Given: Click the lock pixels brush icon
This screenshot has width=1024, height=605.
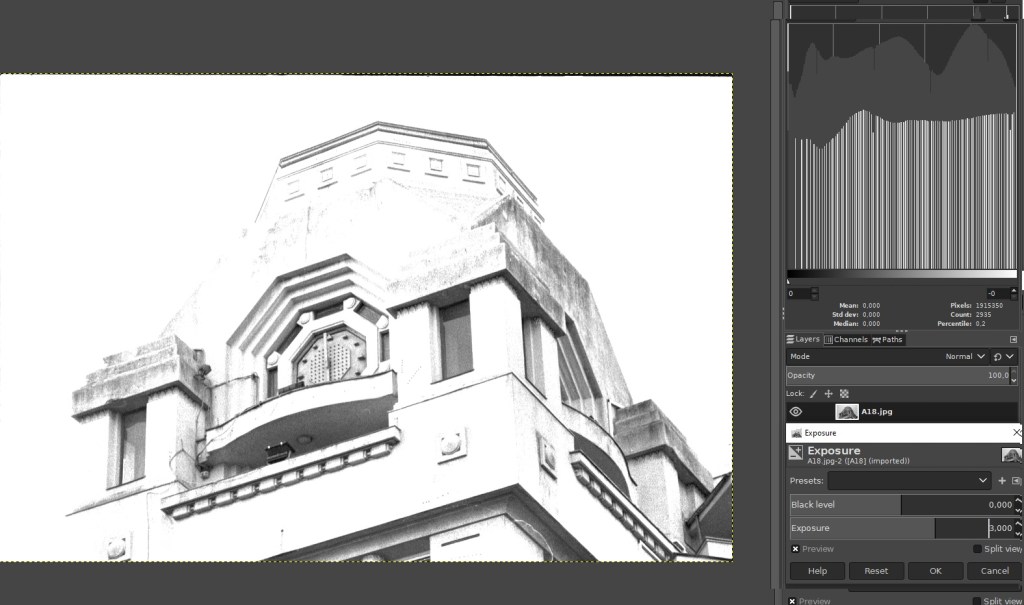Looking at the screenshot, I should coord(813,394).
